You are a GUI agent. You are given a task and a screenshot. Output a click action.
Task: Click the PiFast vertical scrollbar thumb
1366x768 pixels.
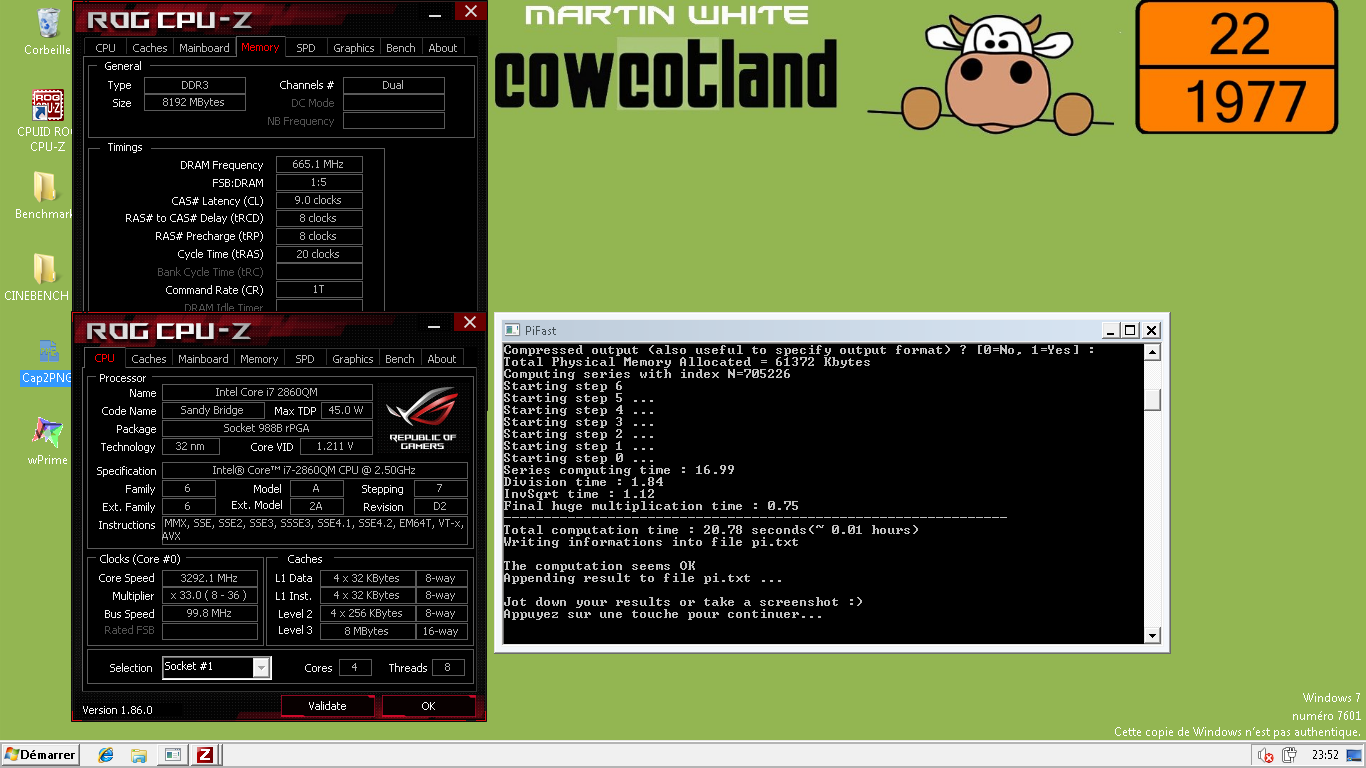1152,399
